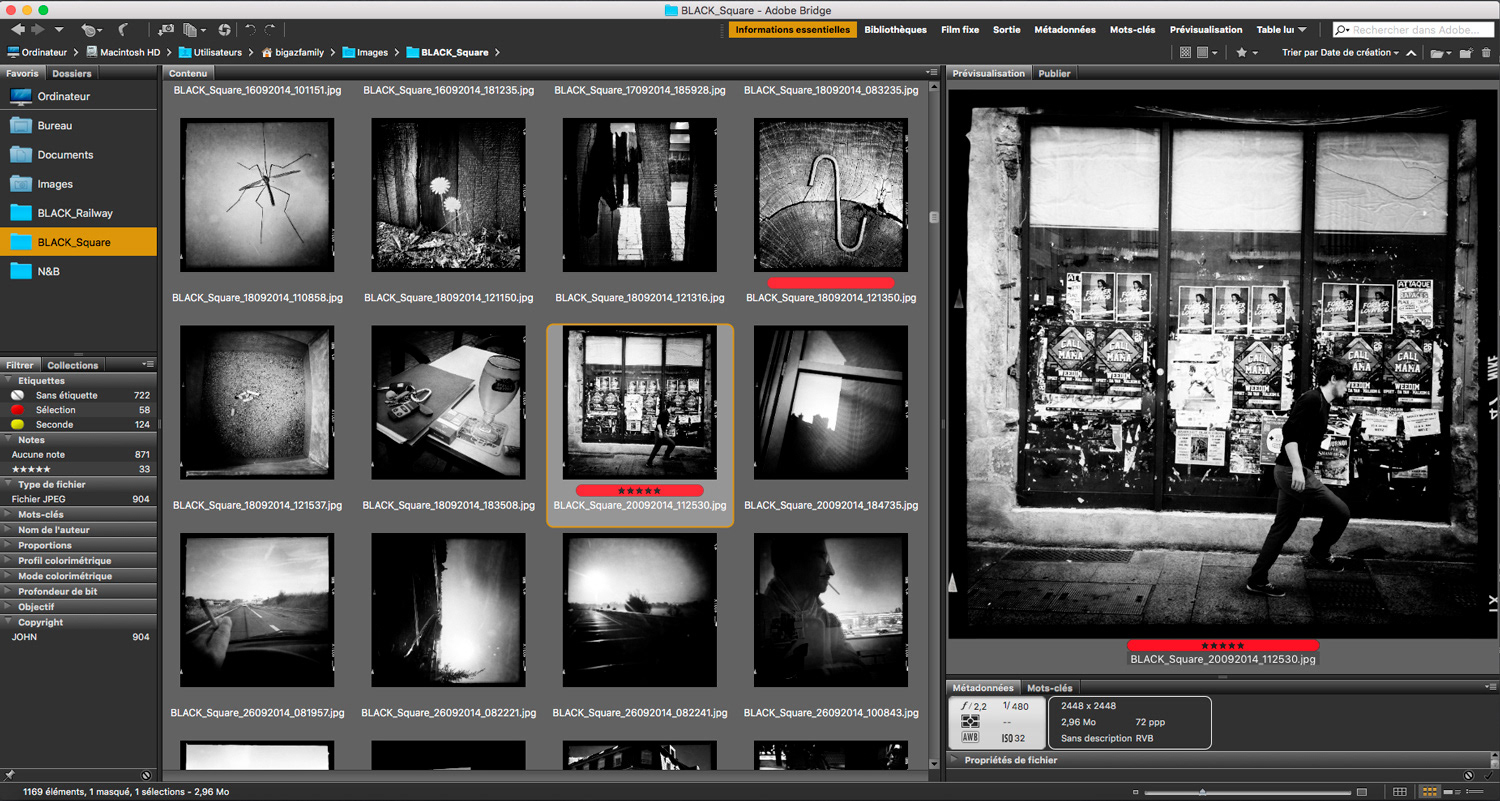Open the Collections tab
The image size is (1500, 801).
73,365
